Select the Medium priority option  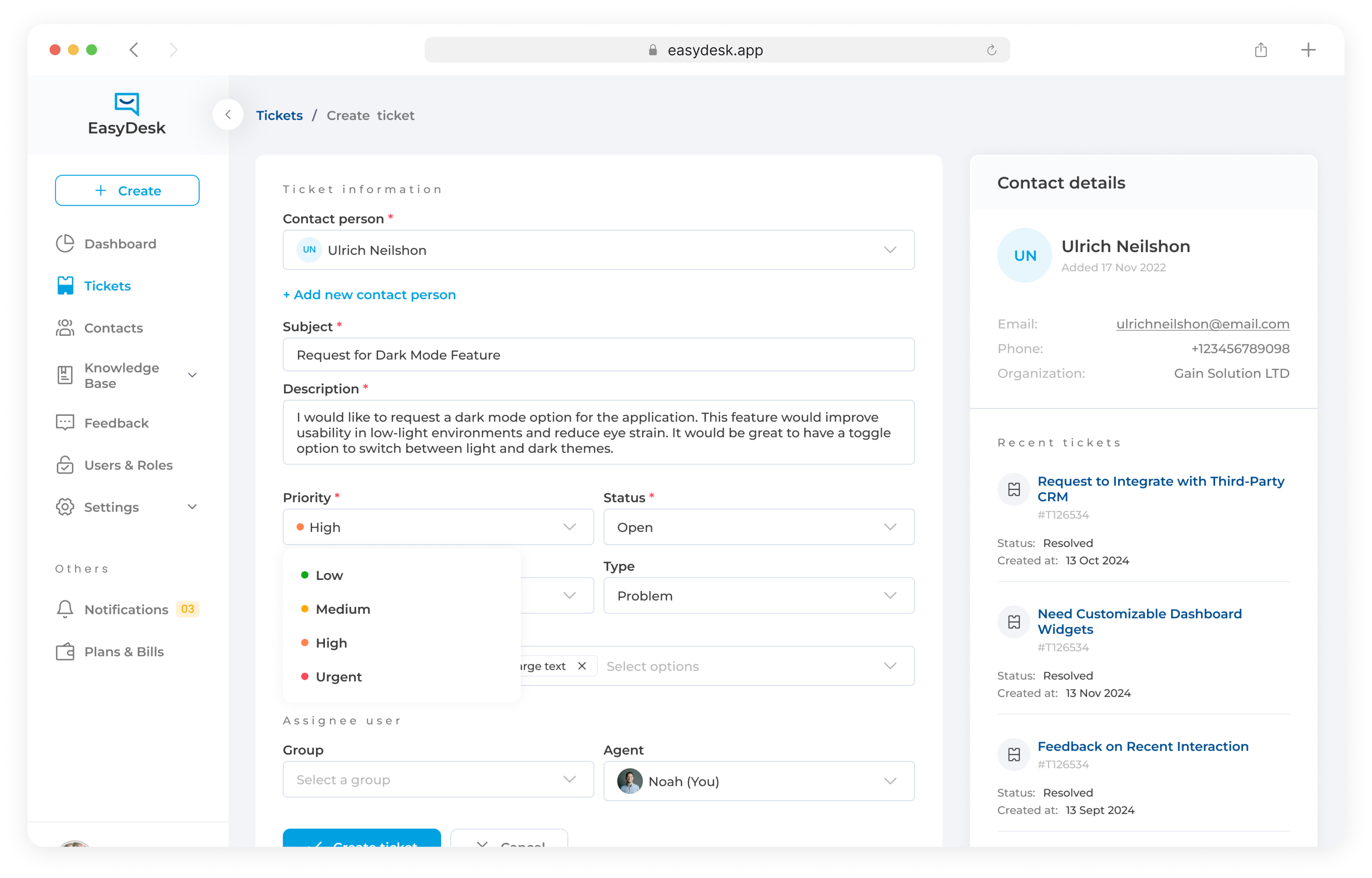pos(342,609)
